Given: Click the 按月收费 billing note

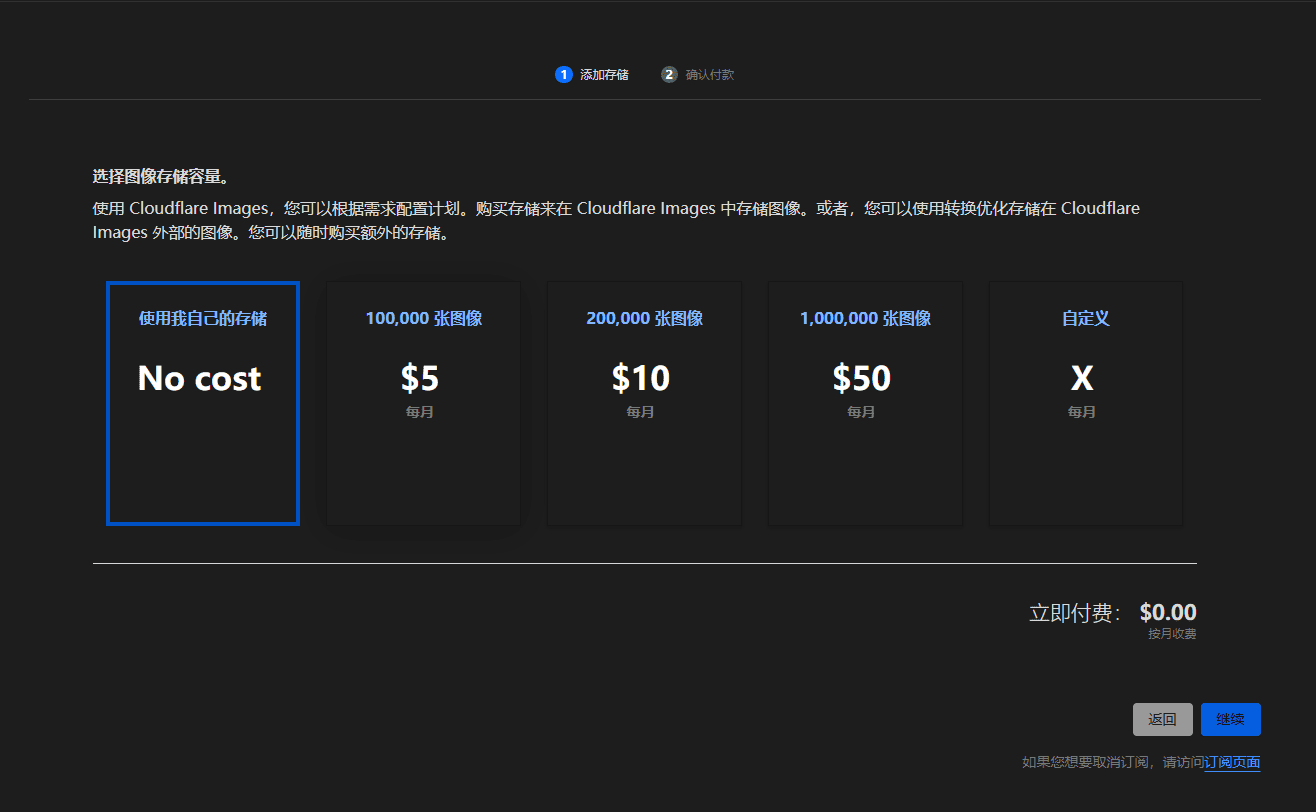Looking at the screenshot, I should click(x=1170, y=633).
